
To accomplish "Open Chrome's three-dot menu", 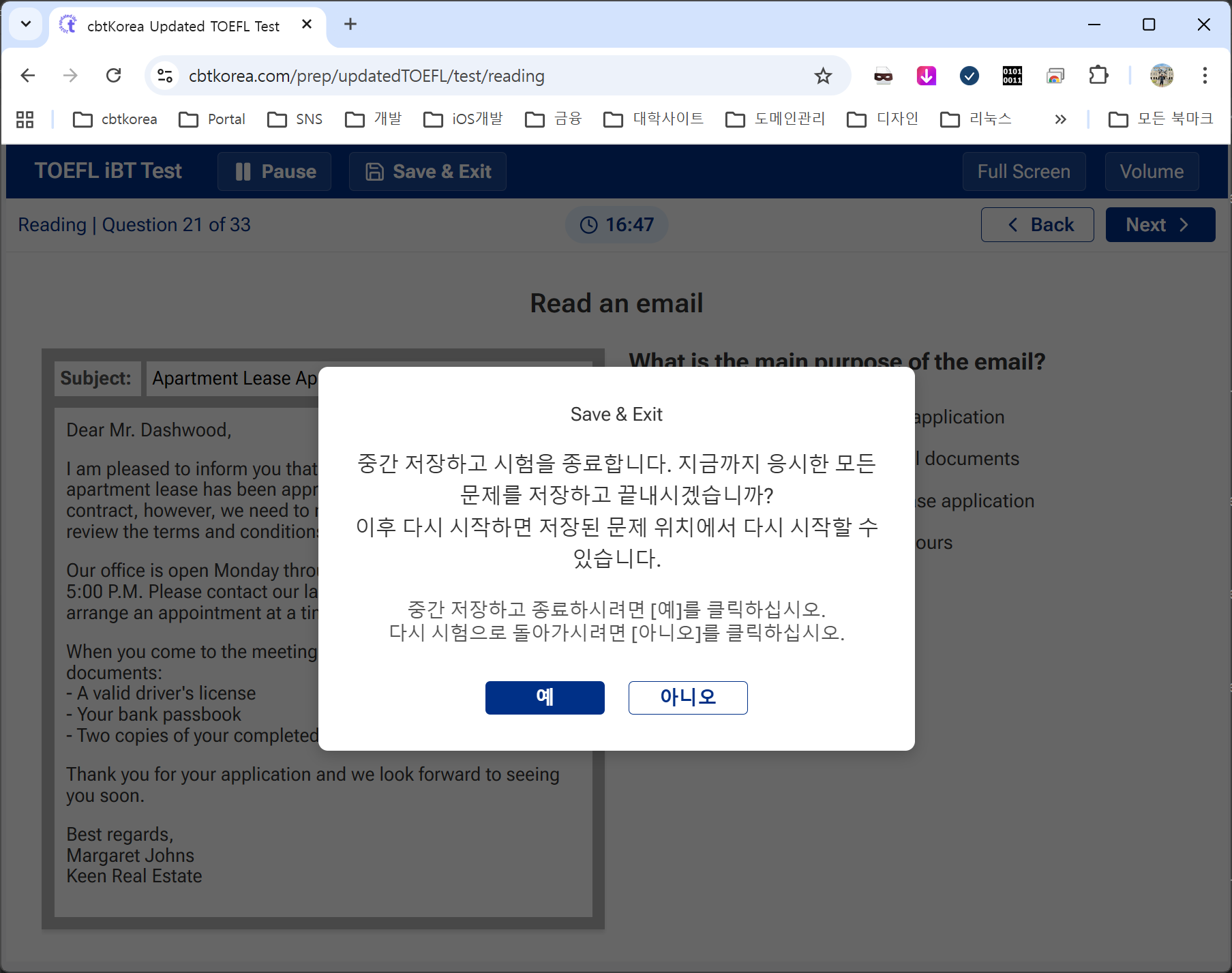I will 1205,76.
